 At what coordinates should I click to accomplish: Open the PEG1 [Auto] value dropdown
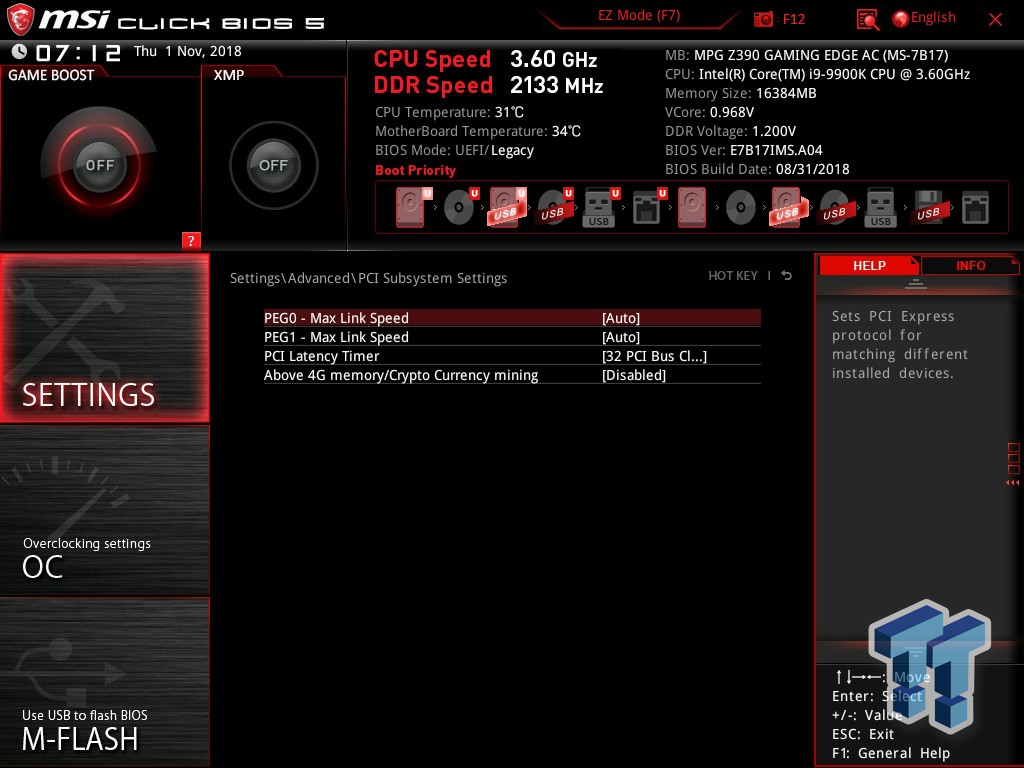coord(621,337)
